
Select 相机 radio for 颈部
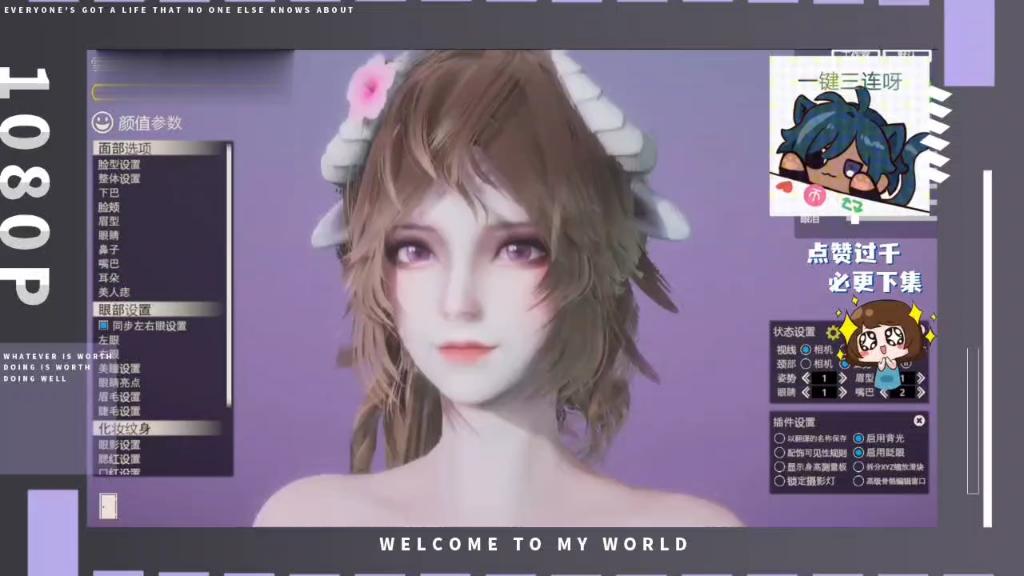pos(806,364)
